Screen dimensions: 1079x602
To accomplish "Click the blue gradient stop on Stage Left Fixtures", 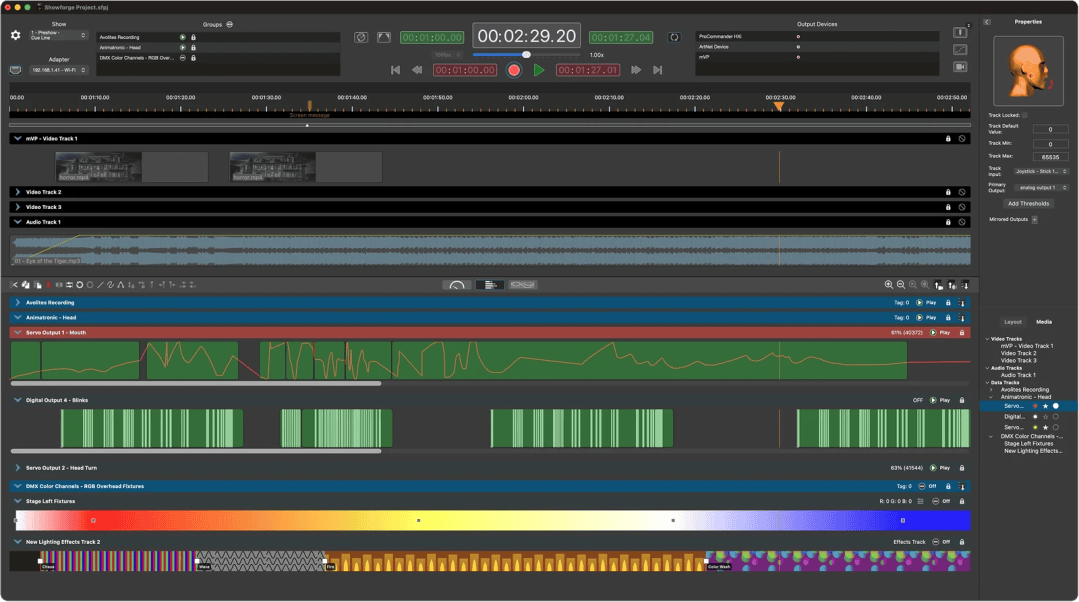I will click(903, 521).
